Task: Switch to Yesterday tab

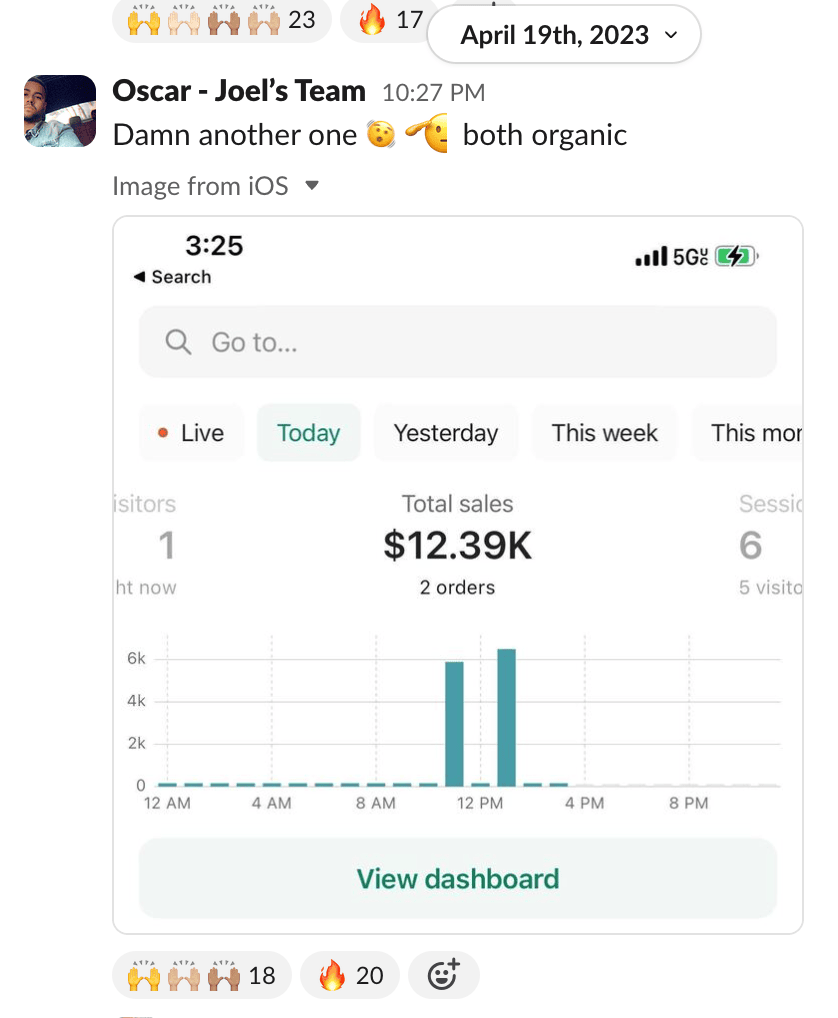Action: pyautogui.click(x=446, y=433)
